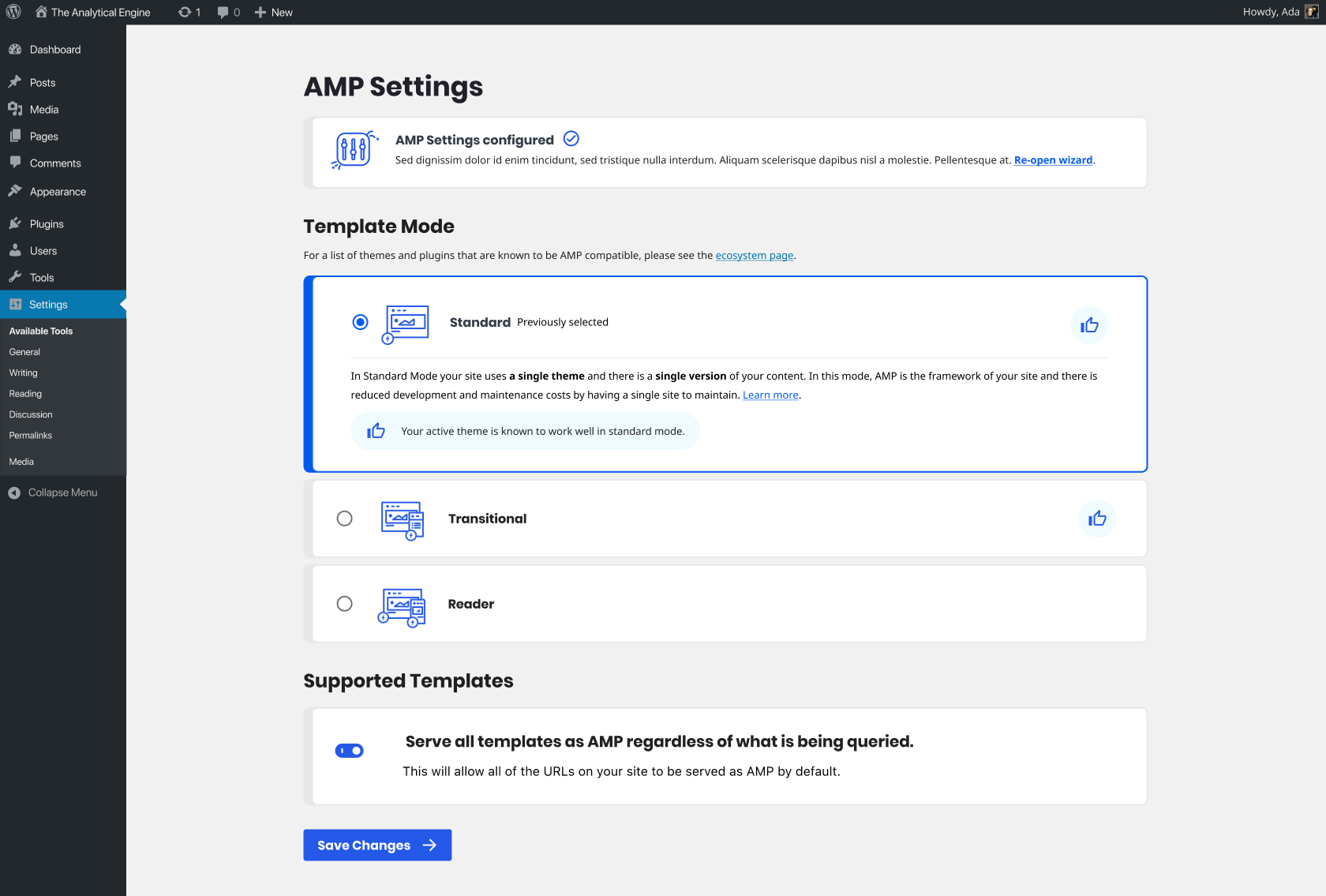
Task: Click the Standard mode window icon
Action: click(x=406, y=324)
